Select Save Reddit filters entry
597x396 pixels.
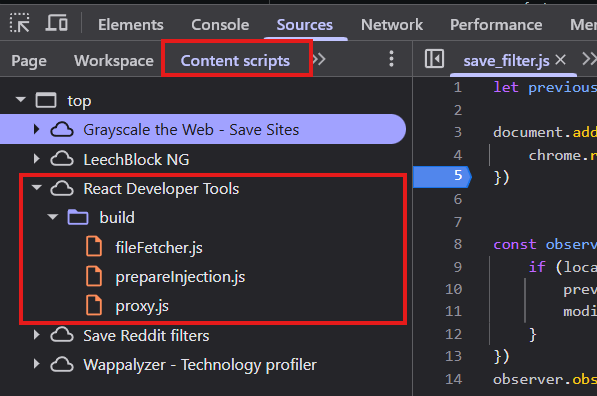pos(147,336)
